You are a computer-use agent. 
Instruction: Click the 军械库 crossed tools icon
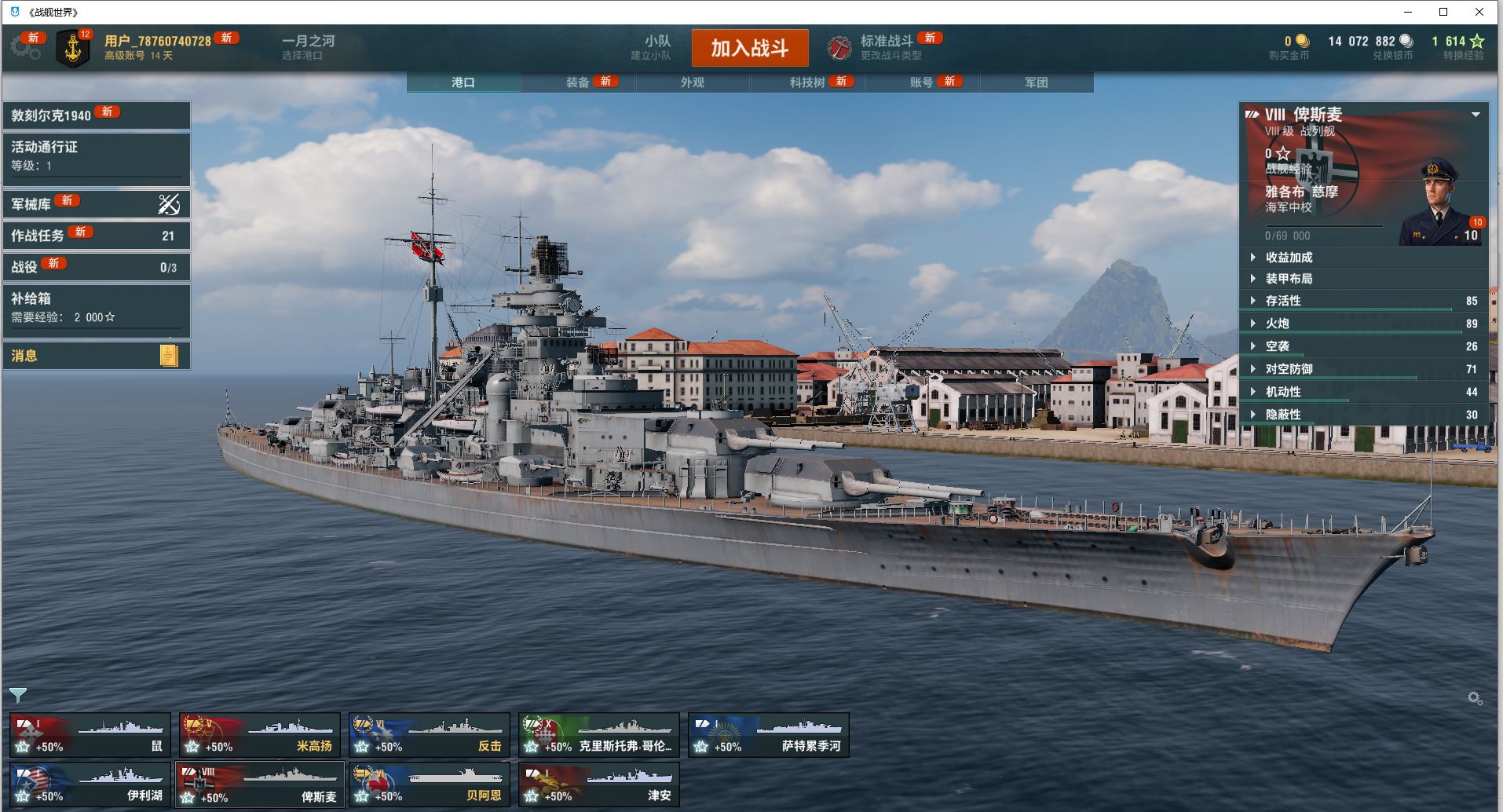pos(169,204)
